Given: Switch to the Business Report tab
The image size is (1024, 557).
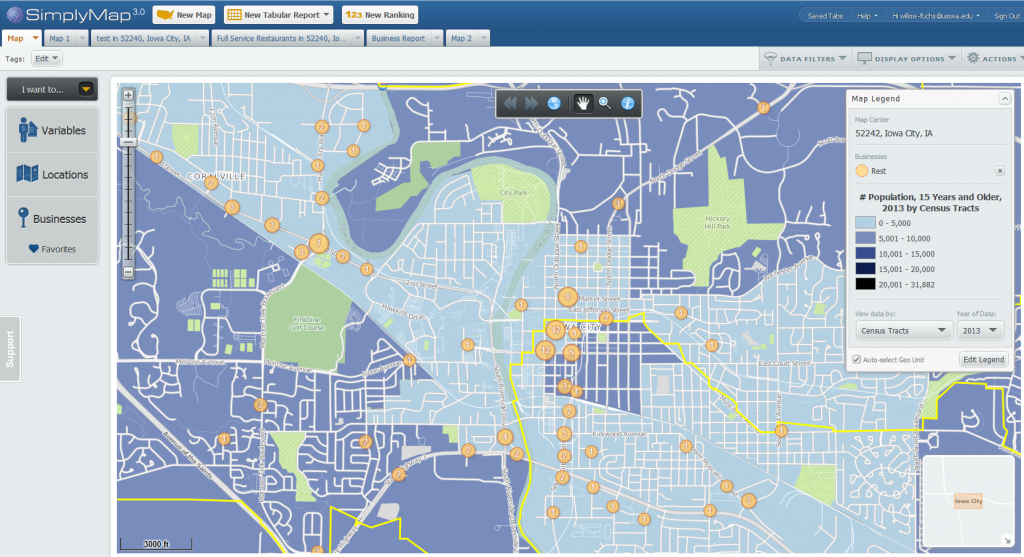Looking at the screenshot, I should [x=398, y=39].
